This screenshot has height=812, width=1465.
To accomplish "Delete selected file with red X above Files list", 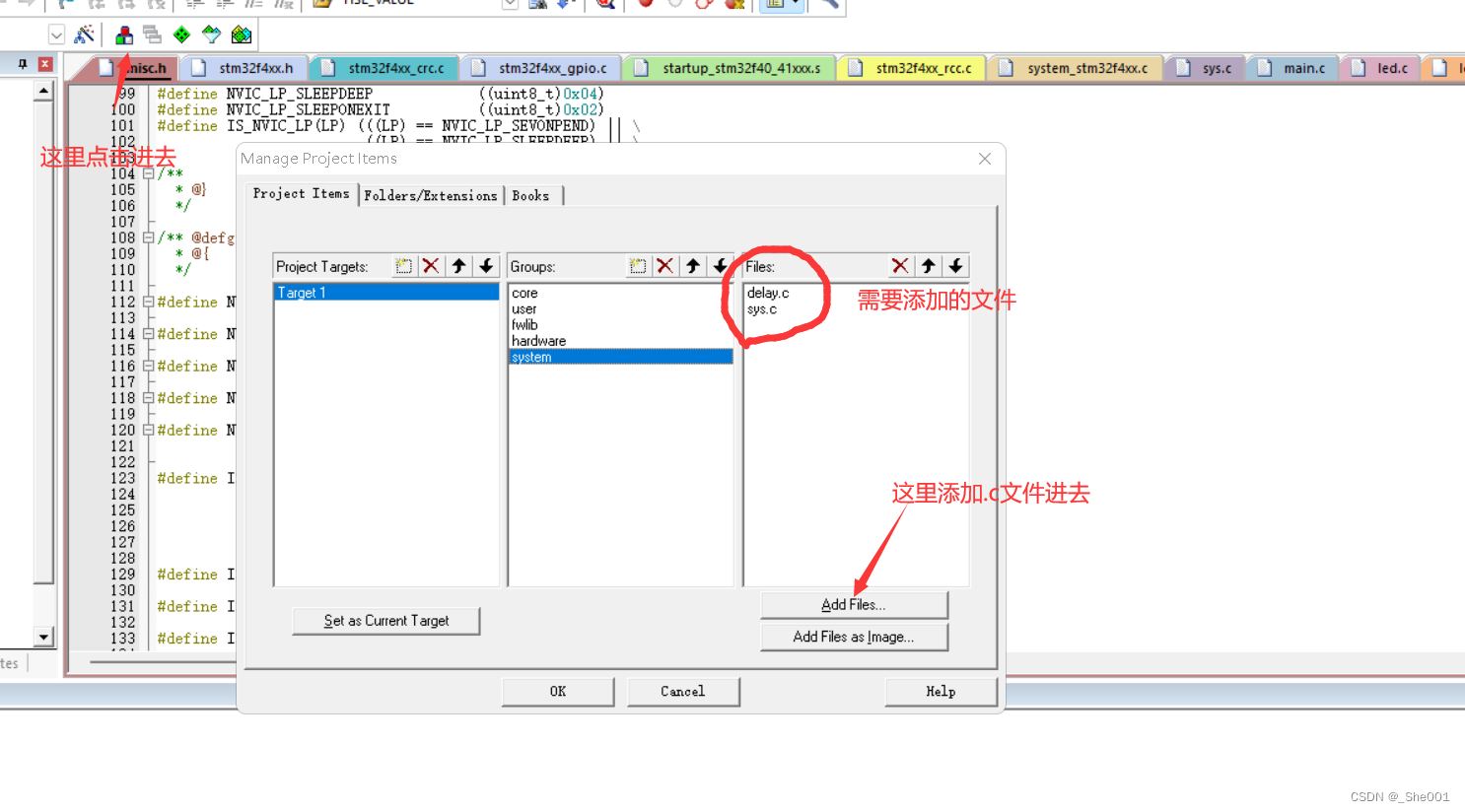I will [x=899, y=265].
